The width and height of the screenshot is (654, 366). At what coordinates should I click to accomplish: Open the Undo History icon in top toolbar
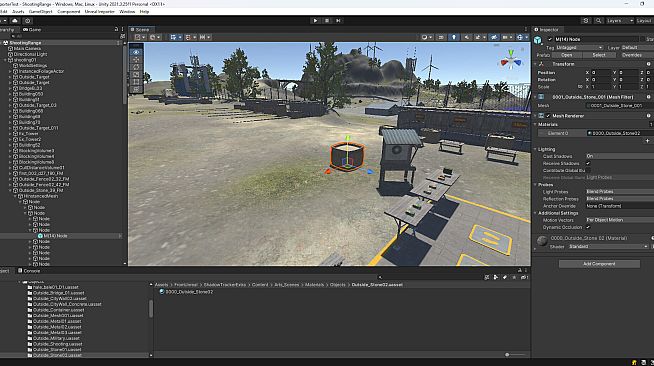pyautogui.click(x=586, y=20)
